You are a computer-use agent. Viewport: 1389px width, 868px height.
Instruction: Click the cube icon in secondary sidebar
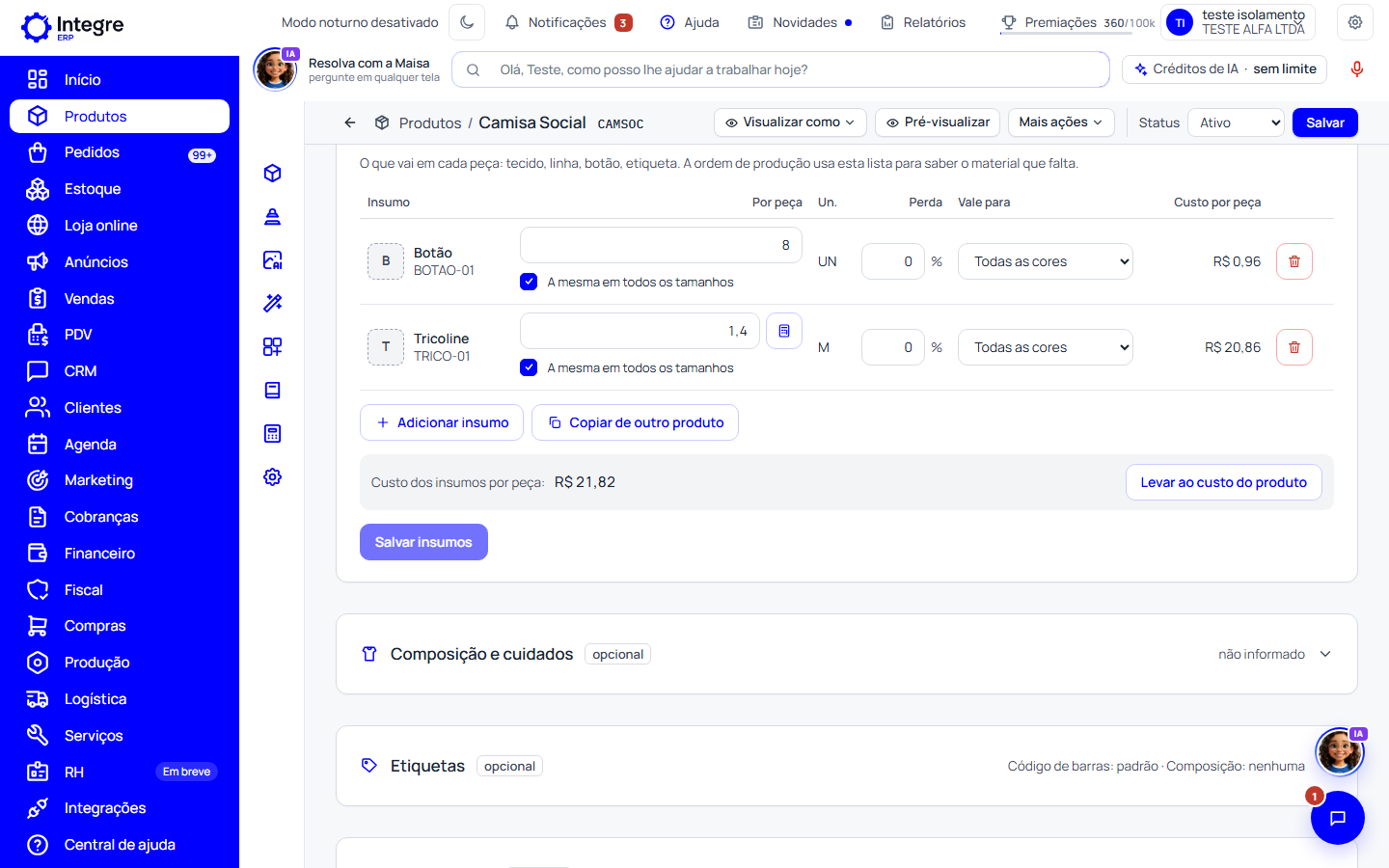pos(273,173)
